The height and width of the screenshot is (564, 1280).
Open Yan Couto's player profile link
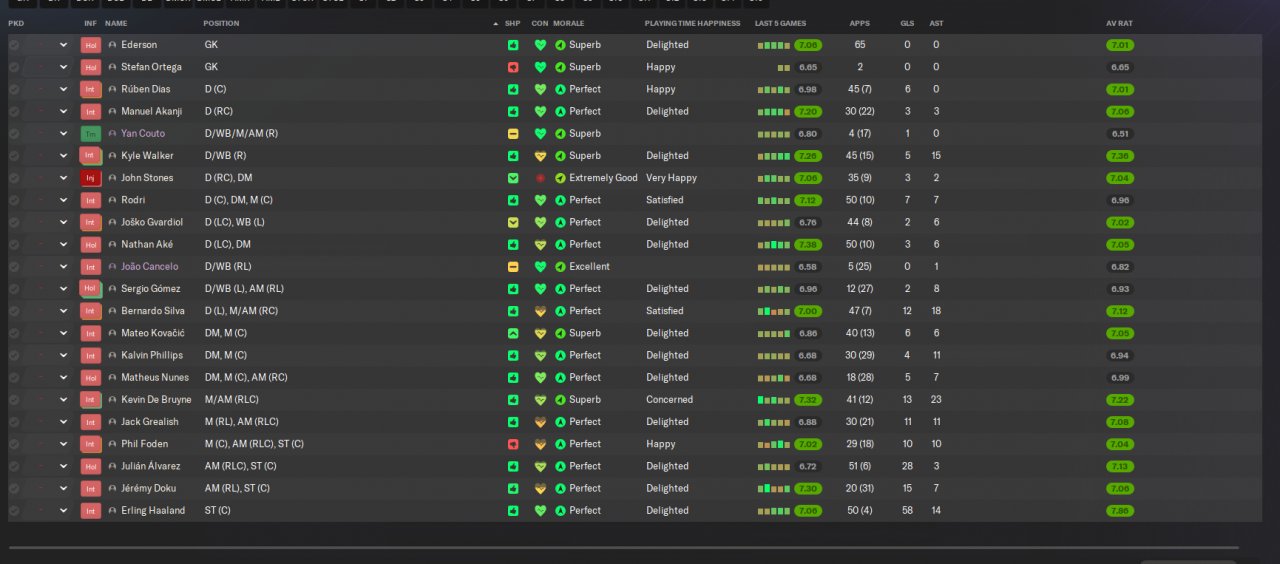(143, 134)
